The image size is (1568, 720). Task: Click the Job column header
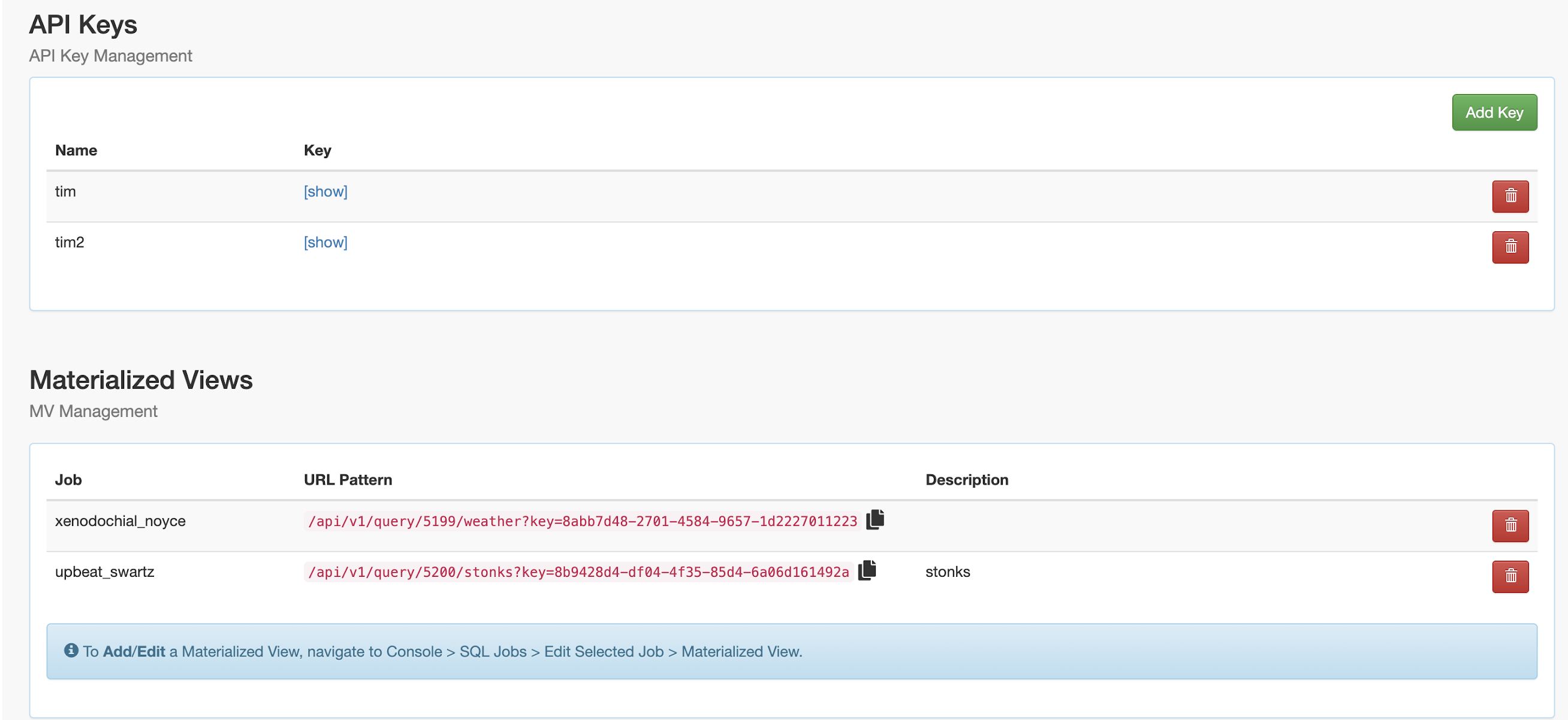[x=68, y=480]
